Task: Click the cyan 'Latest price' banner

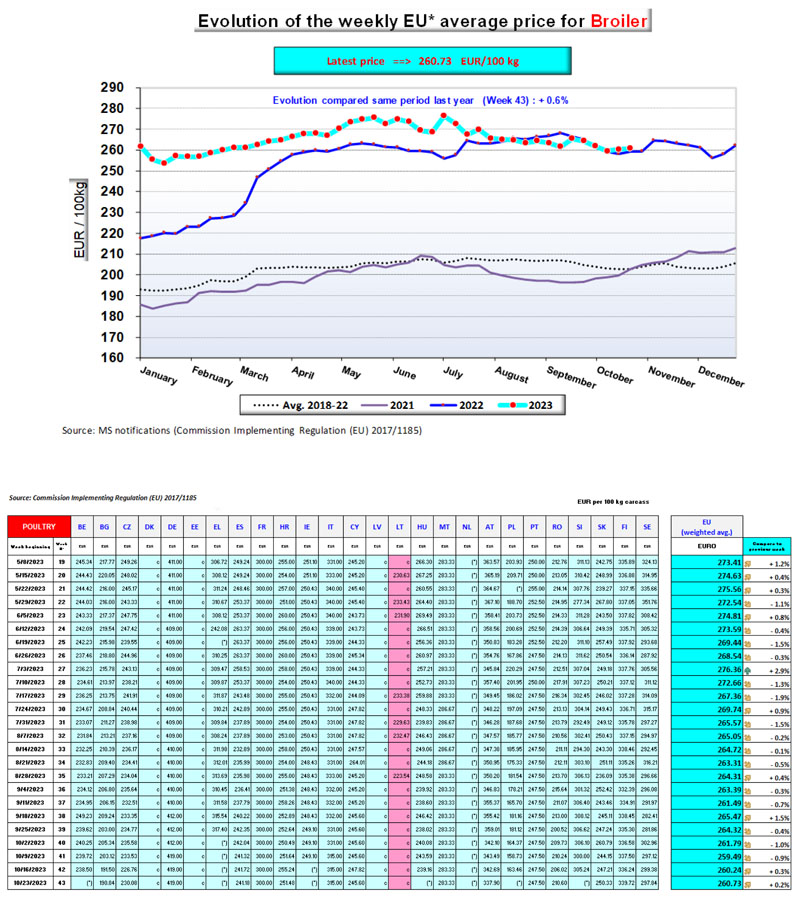Action: click(422, 61)
